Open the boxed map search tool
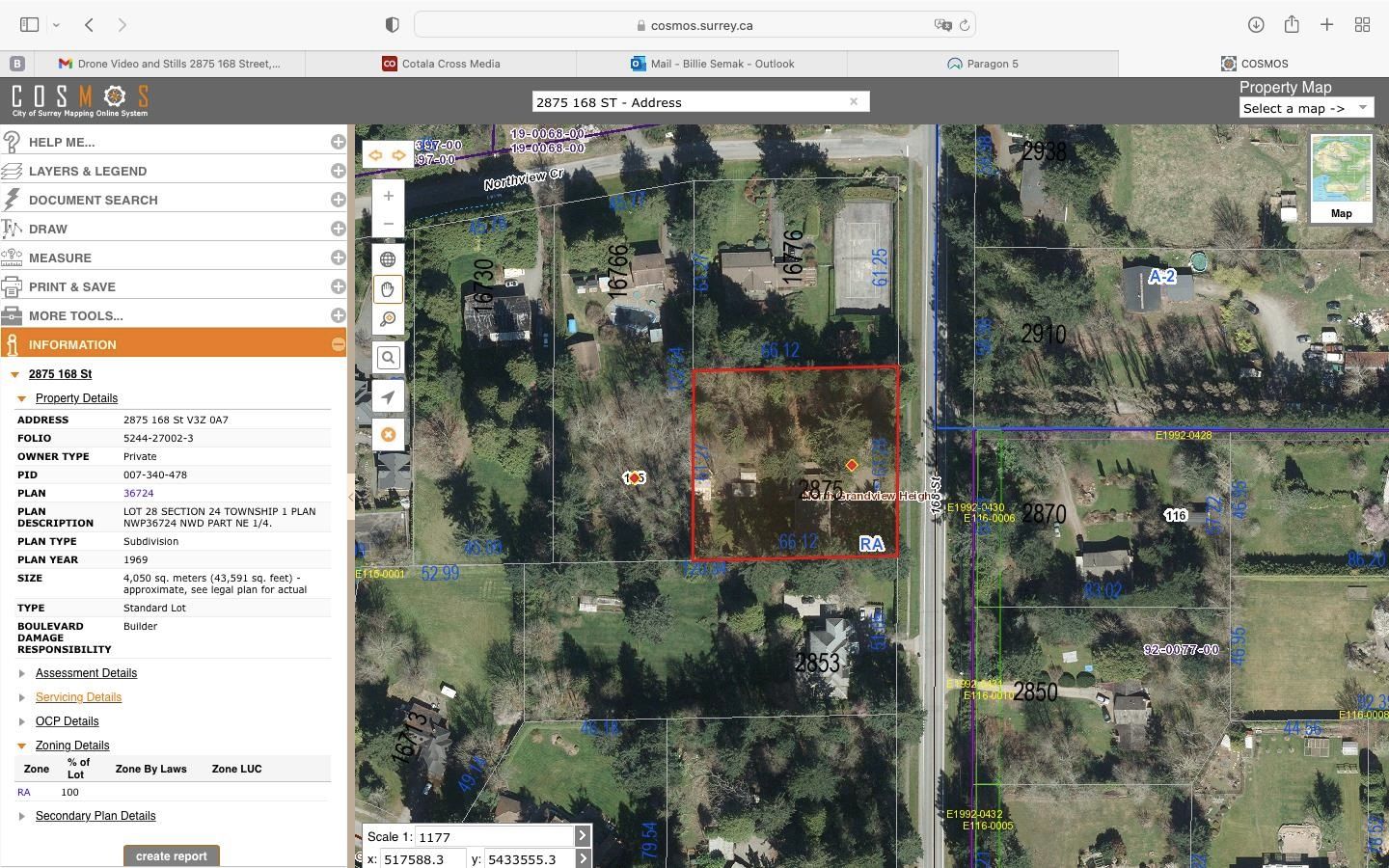The image size is (1389, 868). [388, 358]
